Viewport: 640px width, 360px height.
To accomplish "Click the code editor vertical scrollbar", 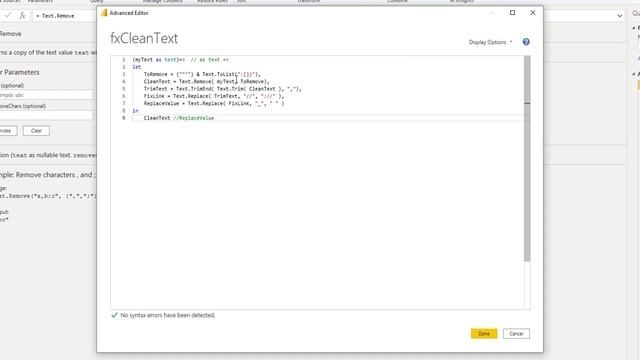I will point(527,158).
